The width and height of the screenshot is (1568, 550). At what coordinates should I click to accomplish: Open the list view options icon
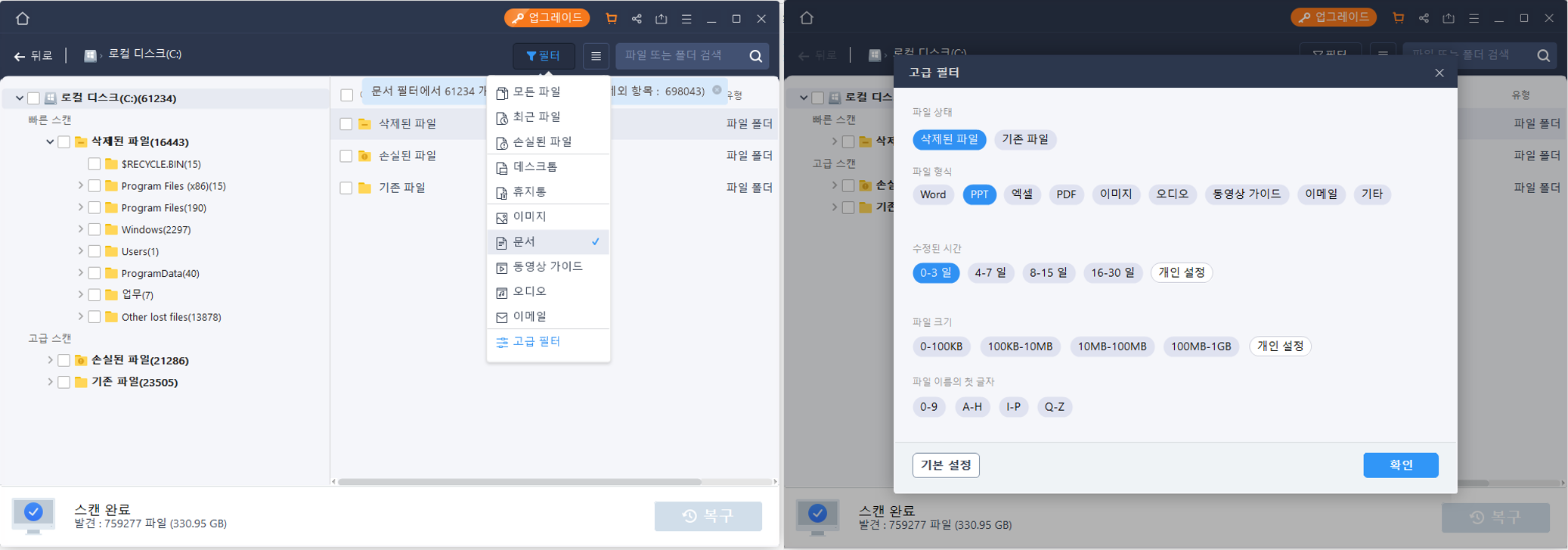pyautogui.click(x=596, y=56)
